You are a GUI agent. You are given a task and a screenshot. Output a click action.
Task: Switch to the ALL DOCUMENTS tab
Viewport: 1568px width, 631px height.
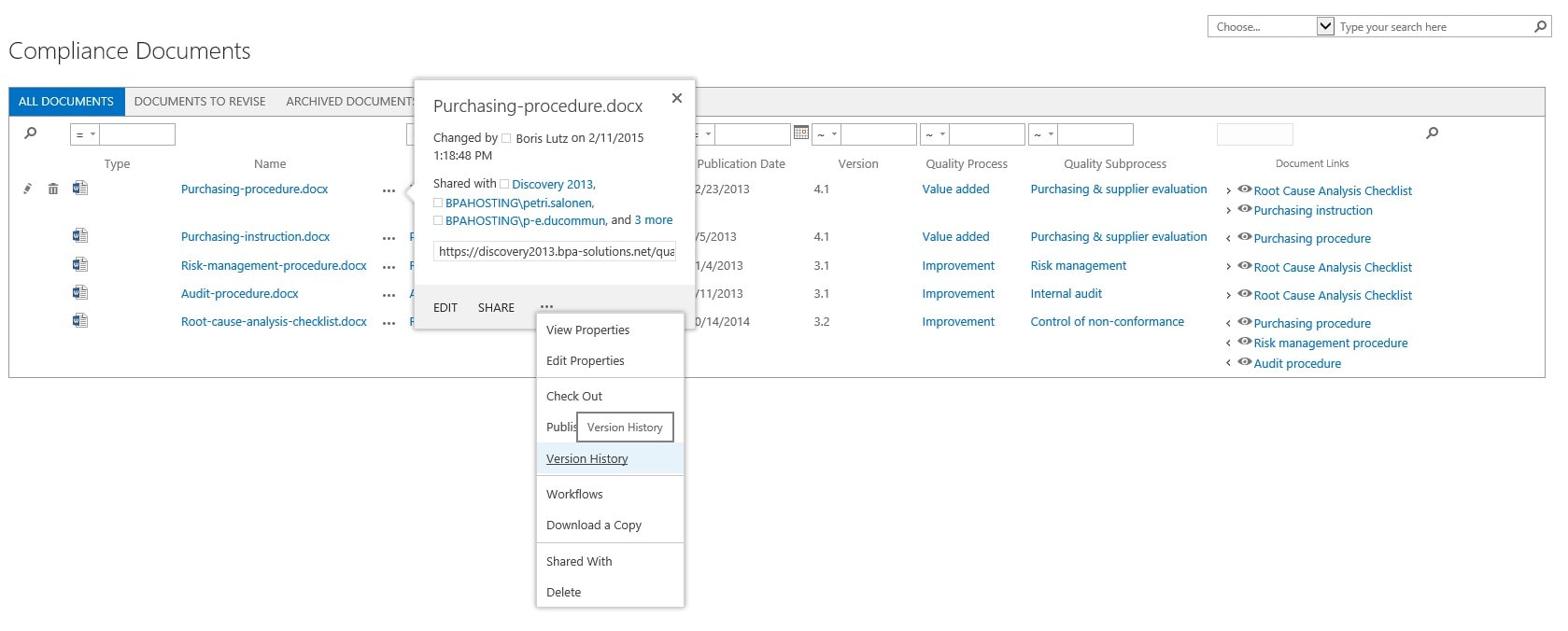click(x=66, y=102)
